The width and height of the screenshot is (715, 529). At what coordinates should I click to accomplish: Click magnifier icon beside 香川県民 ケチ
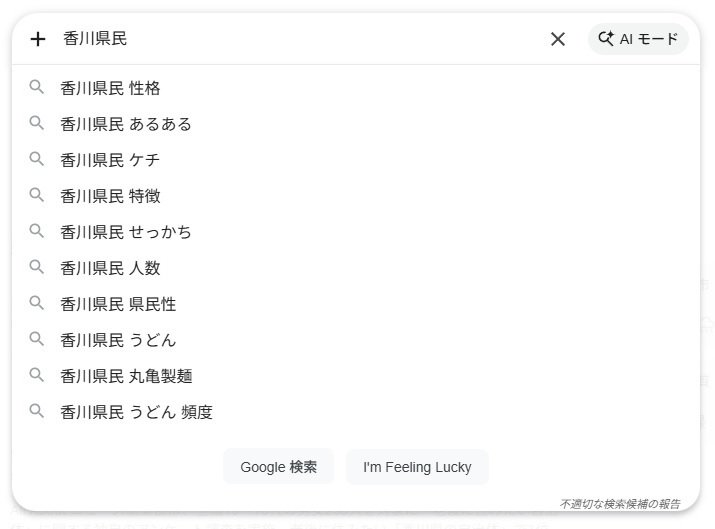click(37, 160)
